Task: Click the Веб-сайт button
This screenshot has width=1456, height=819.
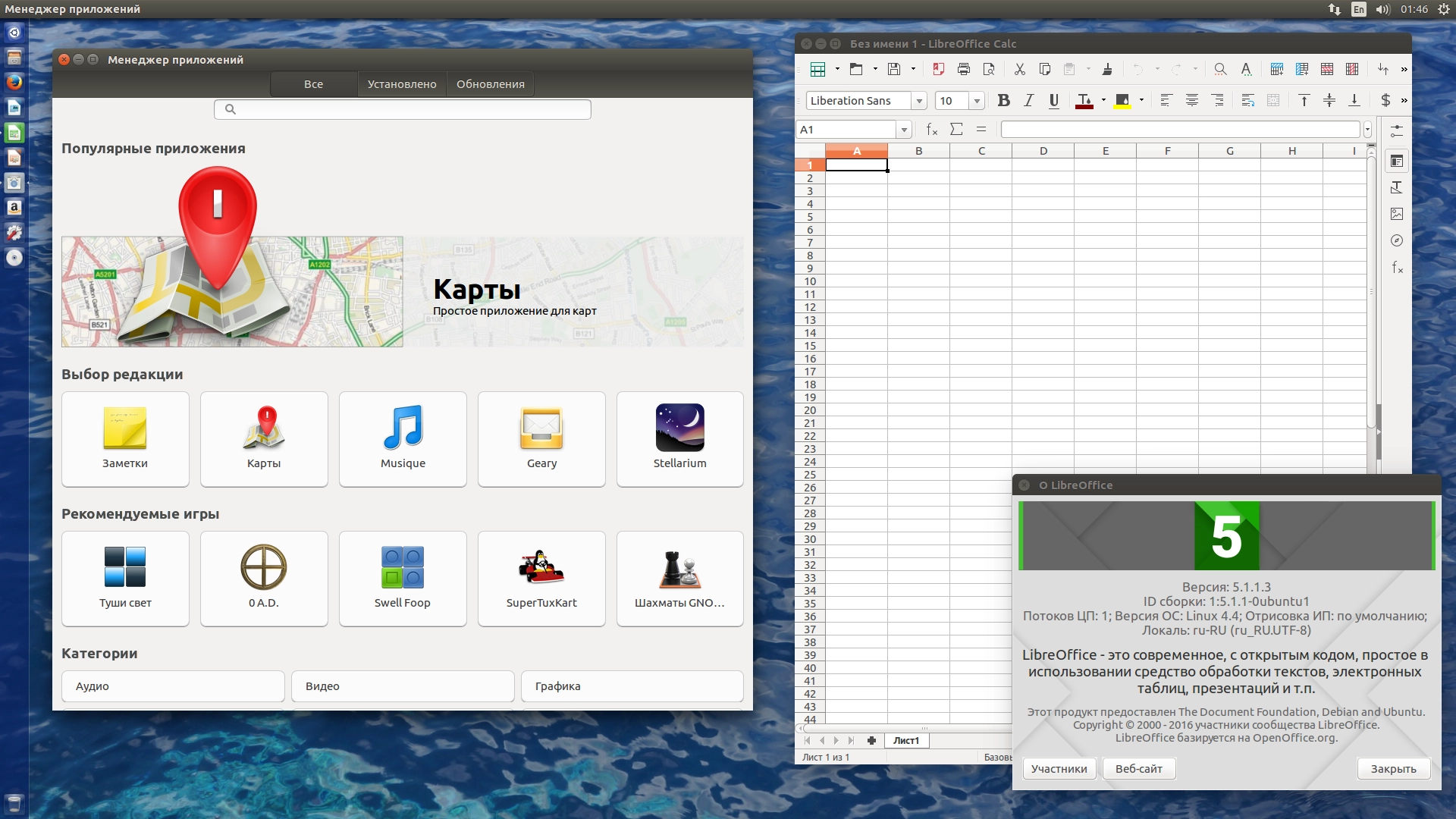Action: (1139, 769)
